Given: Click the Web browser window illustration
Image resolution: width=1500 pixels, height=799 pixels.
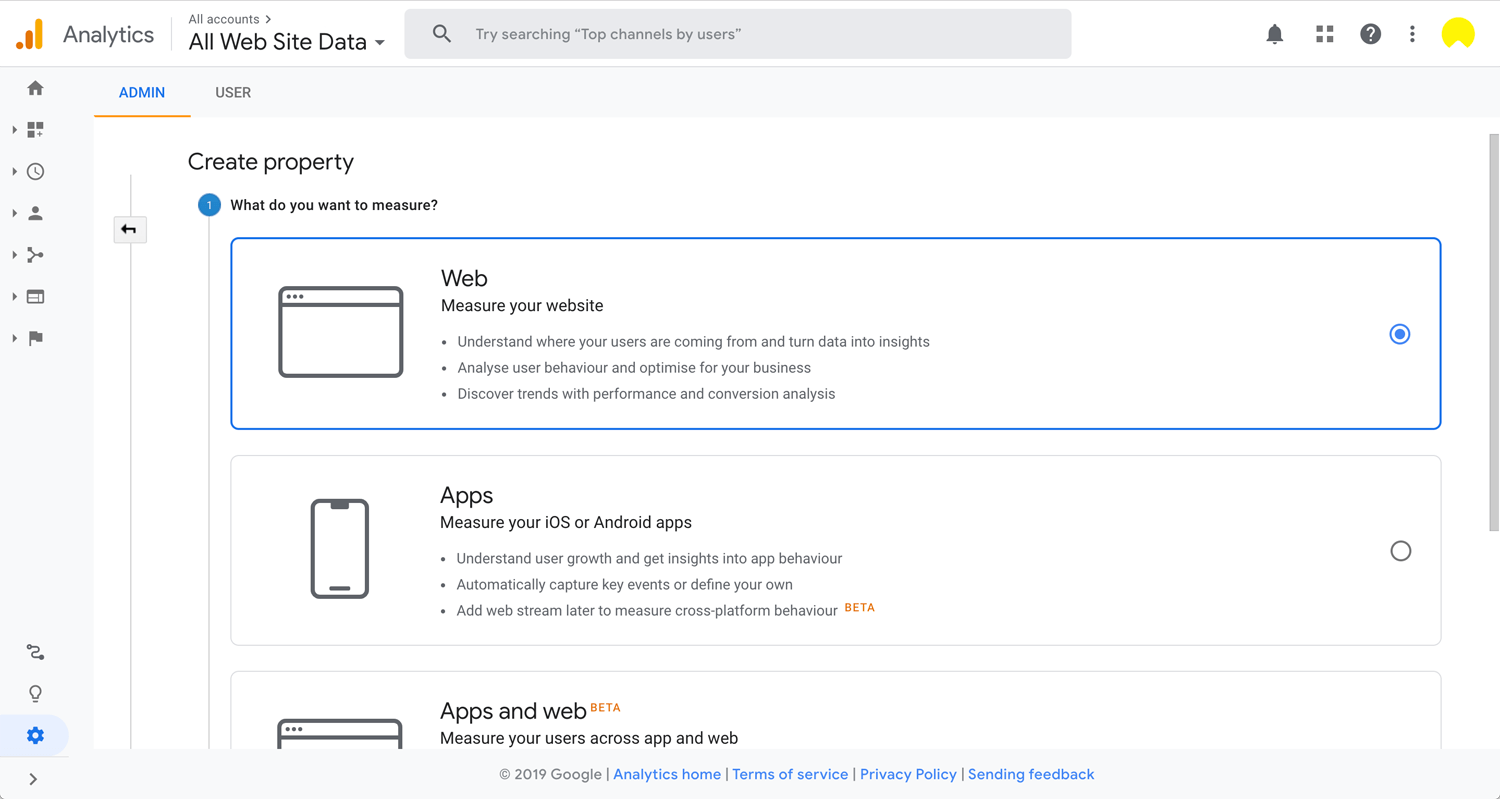Looking at the screenshot, I should (x=341, y=332).
